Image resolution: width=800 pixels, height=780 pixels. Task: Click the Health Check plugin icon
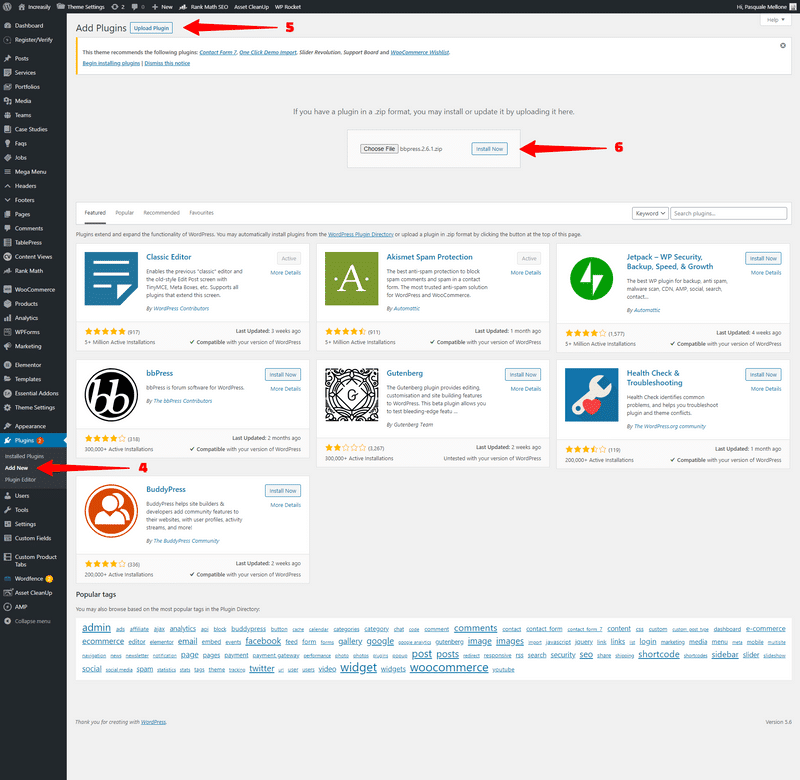pos(591,395)
